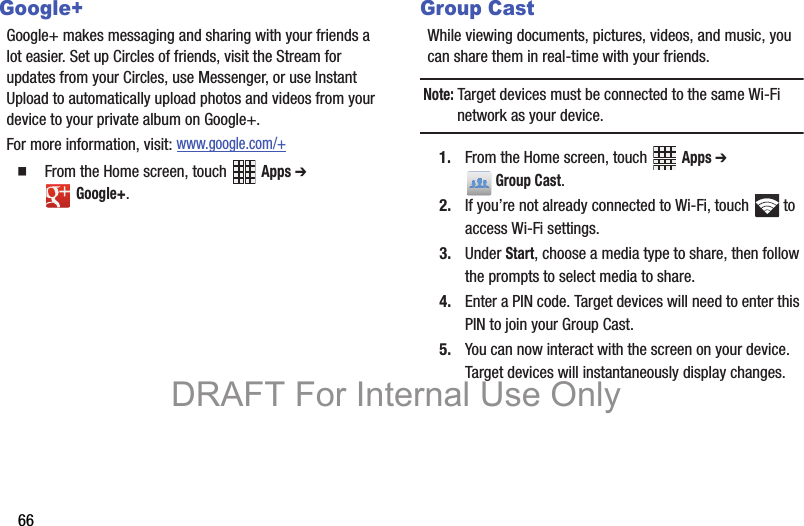Click the Wi-Fi settings icon in step 2
Image resolution: width=804 pixels, height=526 pixels.
click(767, 206)
